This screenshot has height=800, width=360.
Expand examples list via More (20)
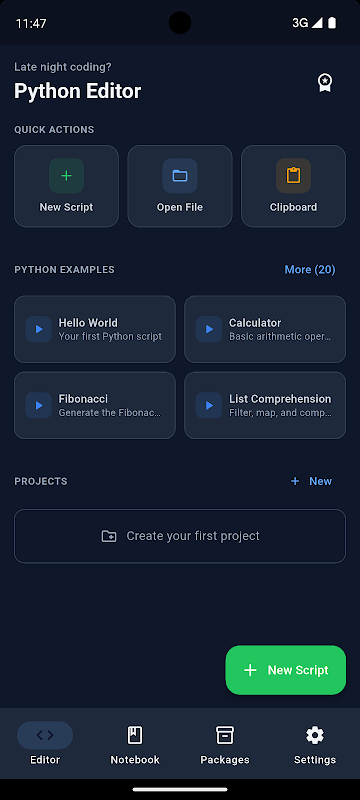click(x=310, y=269)
